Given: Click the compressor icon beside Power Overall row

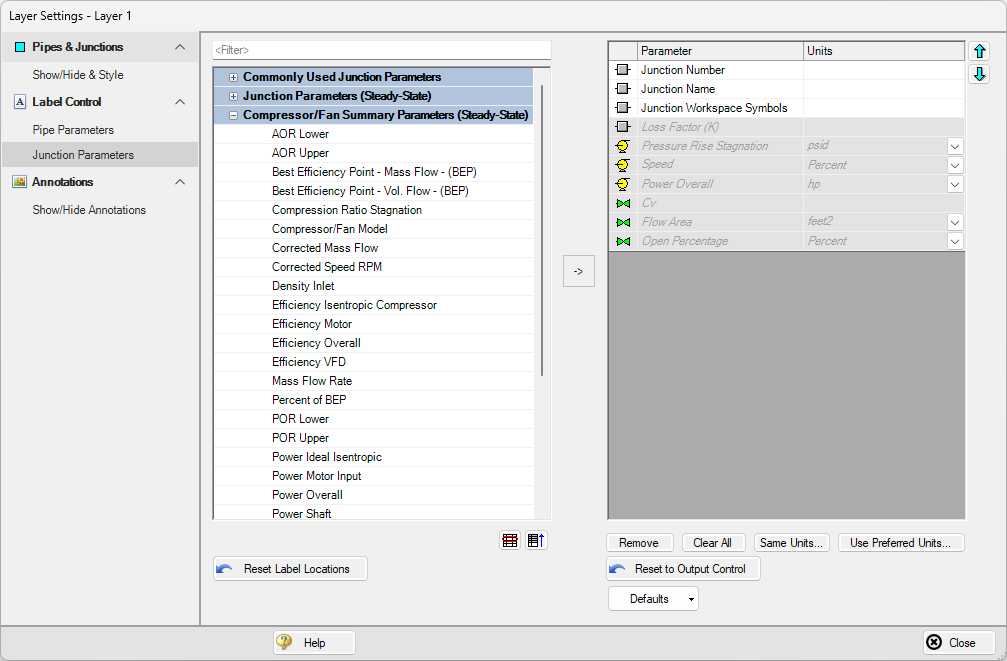Looking at the screenshot, I should coord(623,184).
